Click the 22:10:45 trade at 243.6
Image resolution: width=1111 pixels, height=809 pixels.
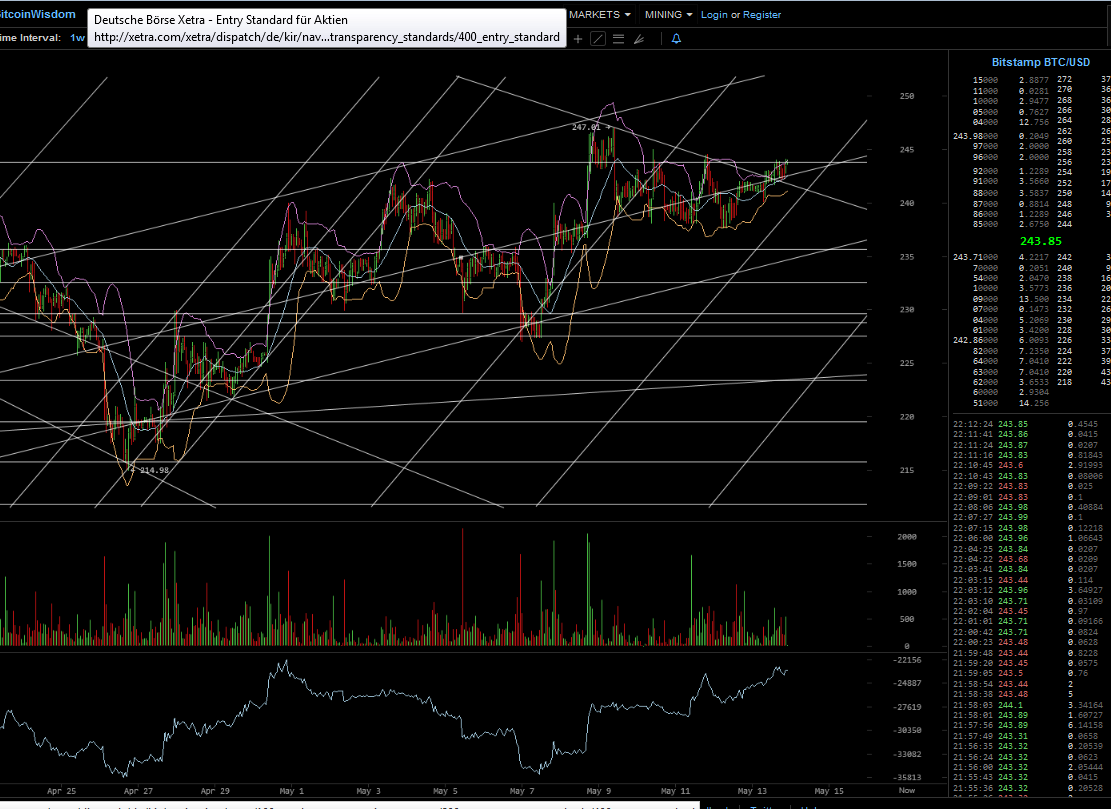click(x=1028, y=465)
